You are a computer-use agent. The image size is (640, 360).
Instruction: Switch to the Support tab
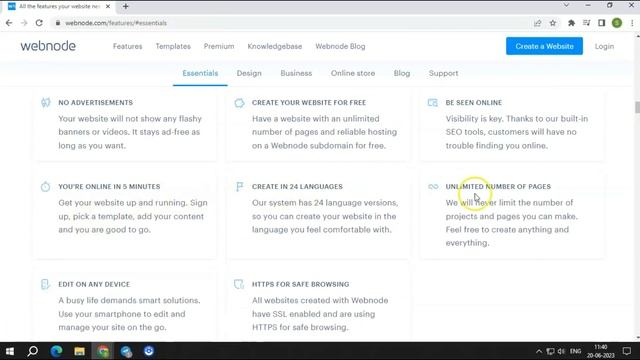pos(444,73)
